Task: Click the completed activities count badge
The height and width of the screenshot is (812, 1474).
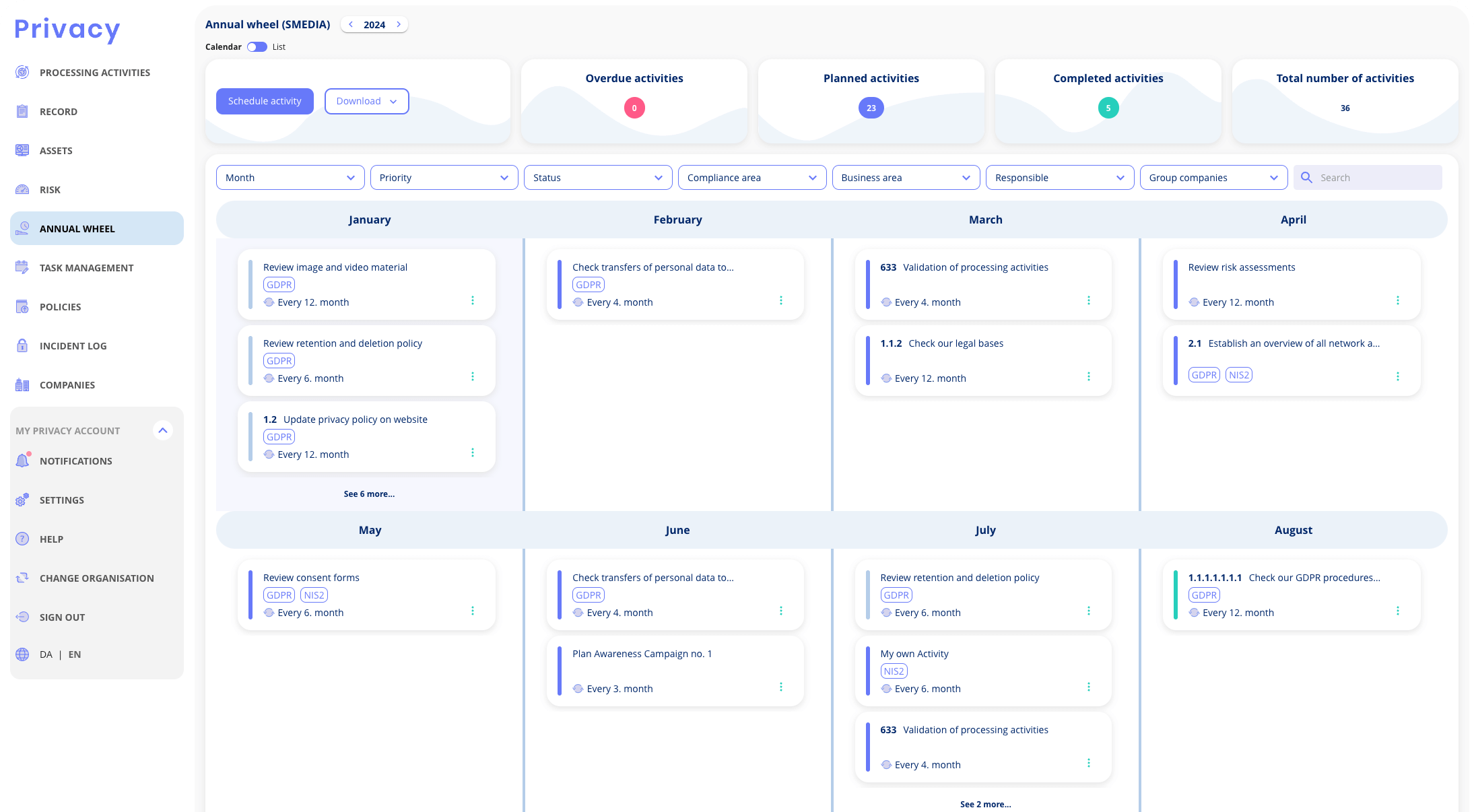Action: [x=1108, y=108]
